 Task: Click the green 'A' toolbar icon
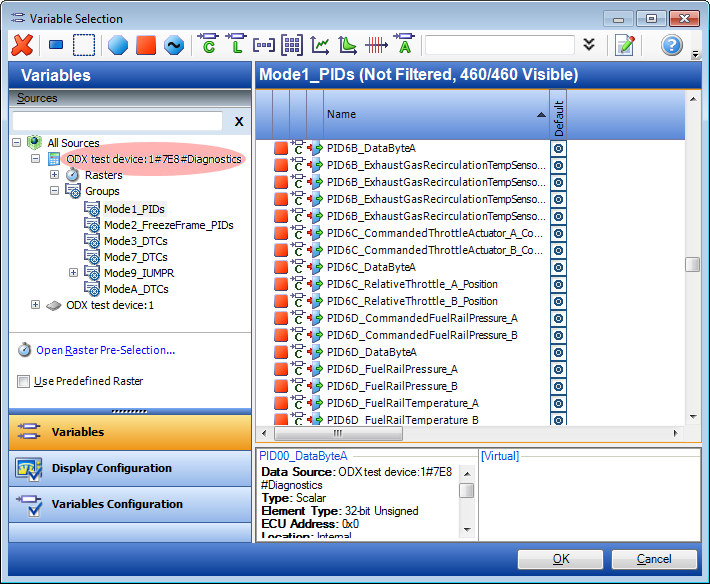pyautogui.click(x=404, y=45)
